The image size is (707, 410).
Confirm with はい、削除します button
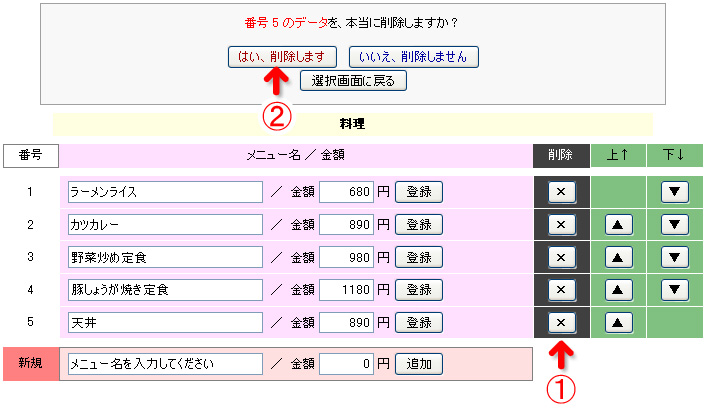(282, 56)
